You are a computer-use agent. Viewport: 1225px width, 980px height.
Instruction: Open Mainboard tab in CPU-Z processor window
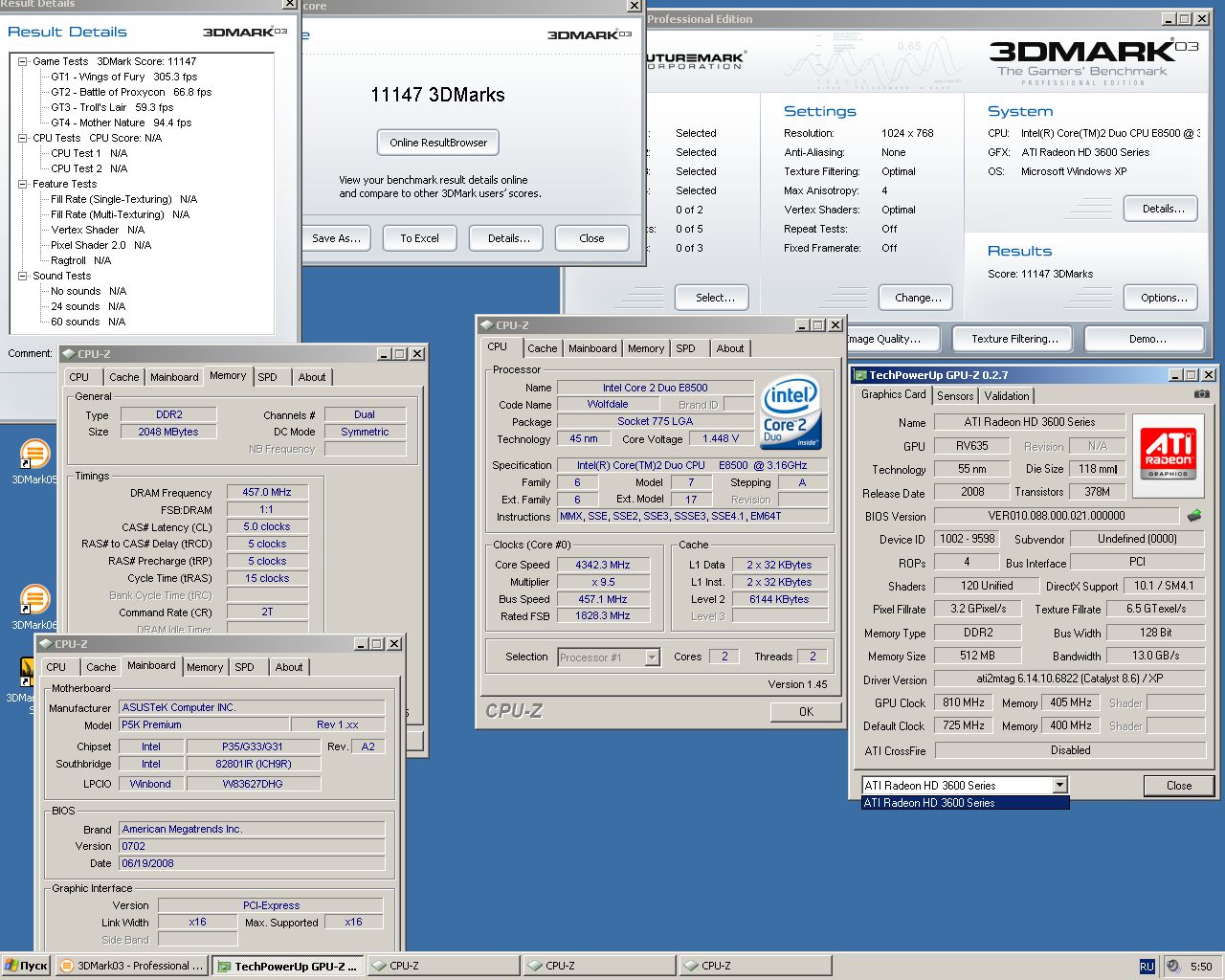coord(592,348)
